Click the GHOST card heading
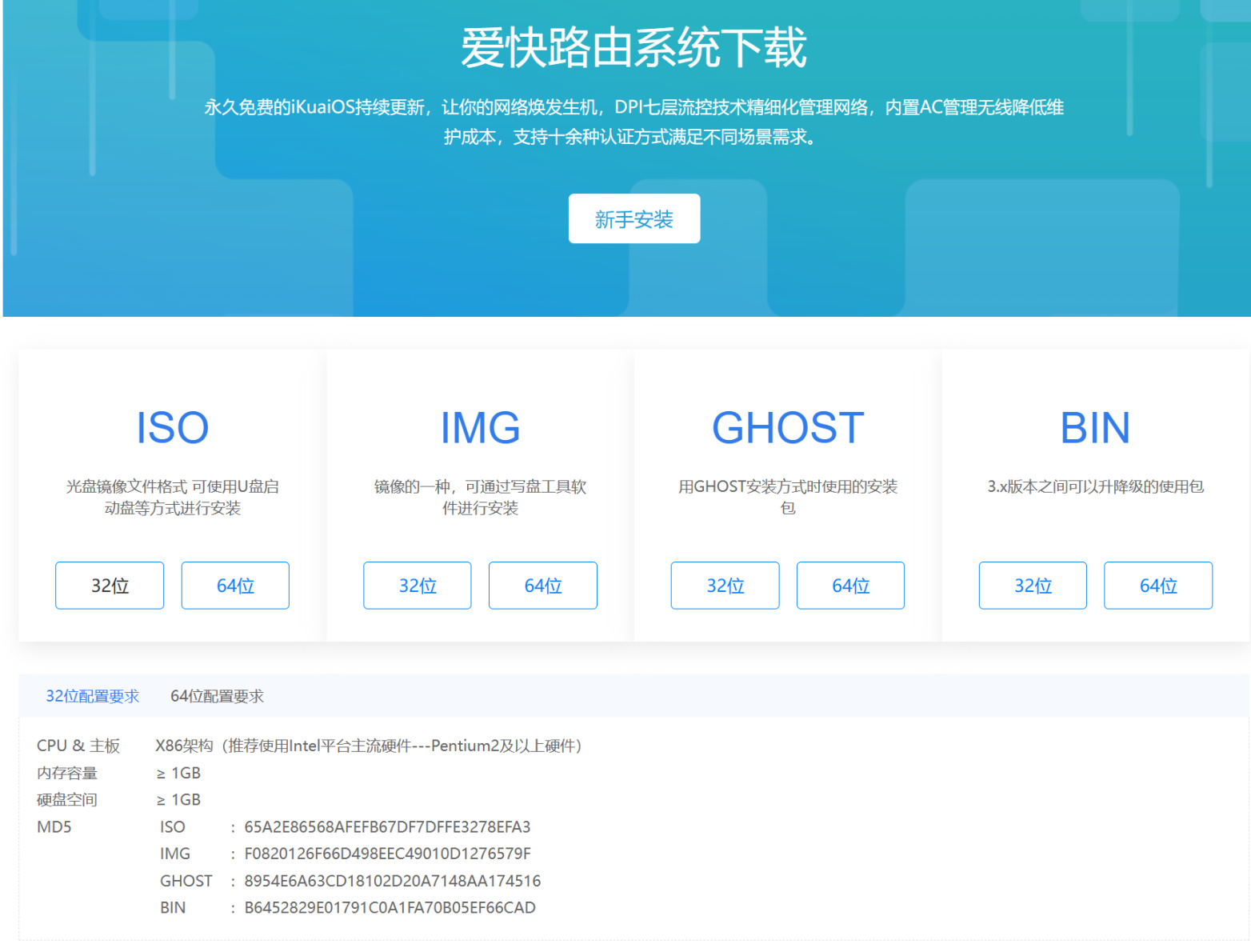The width and height of the screenshot is (1251, 952). [x=788, y=427]
